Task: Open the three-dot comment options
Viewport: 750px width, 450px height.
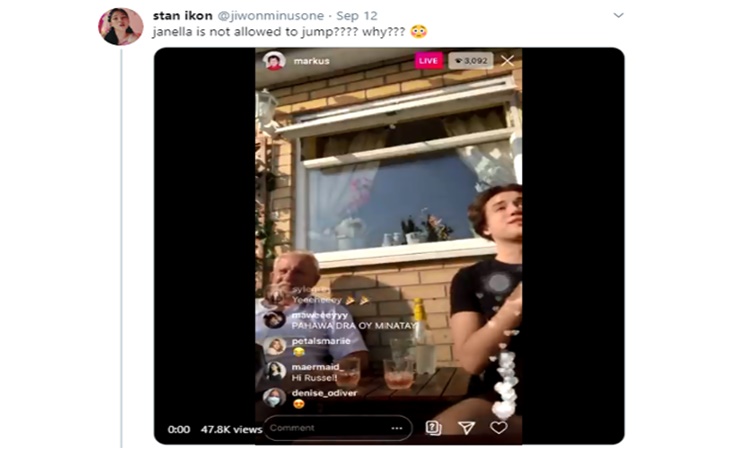Action: click(397, 428)
